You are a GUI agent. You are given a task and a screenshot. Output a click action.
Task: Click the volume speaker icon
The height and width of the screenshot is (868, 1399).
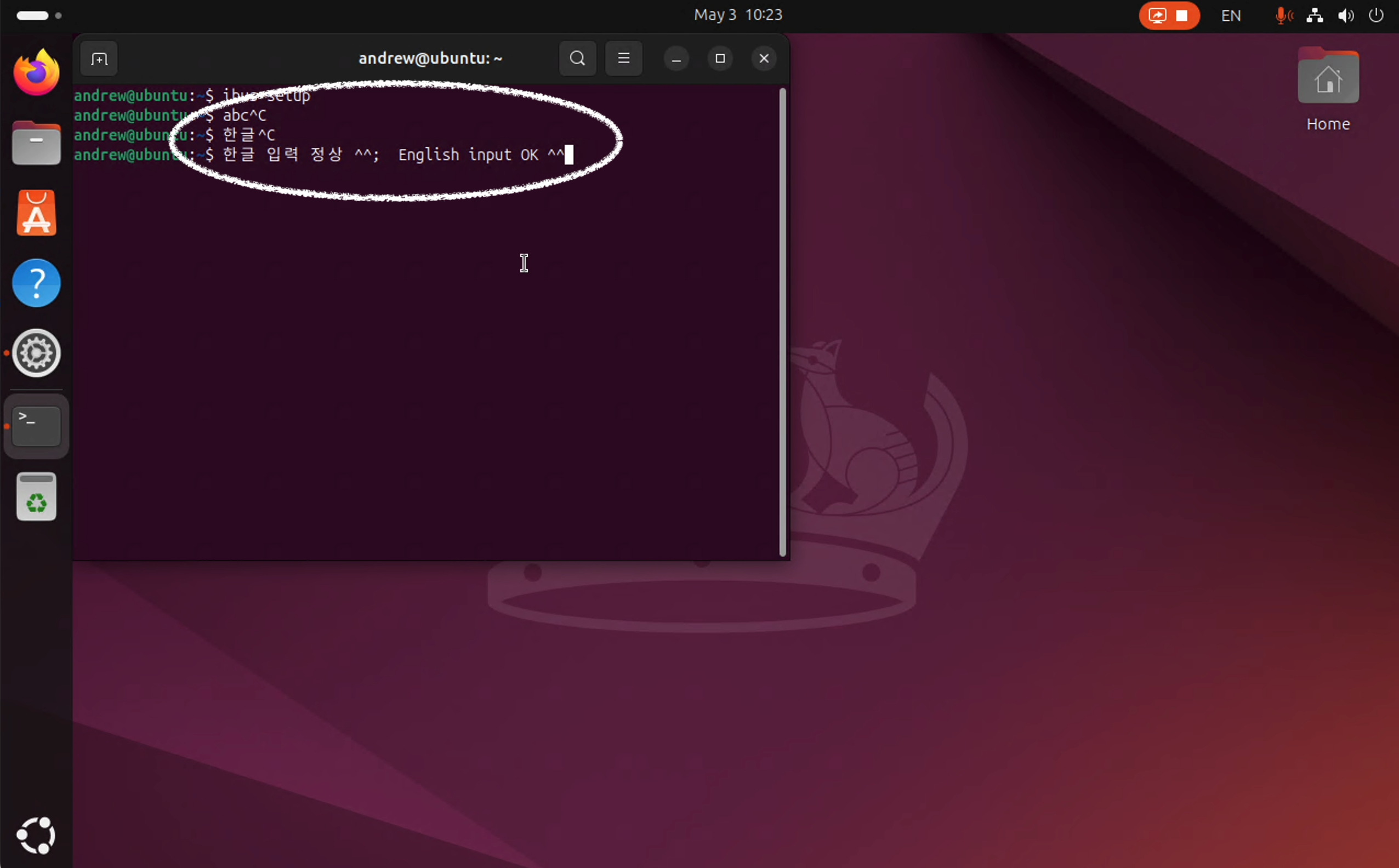point(1346,15)
